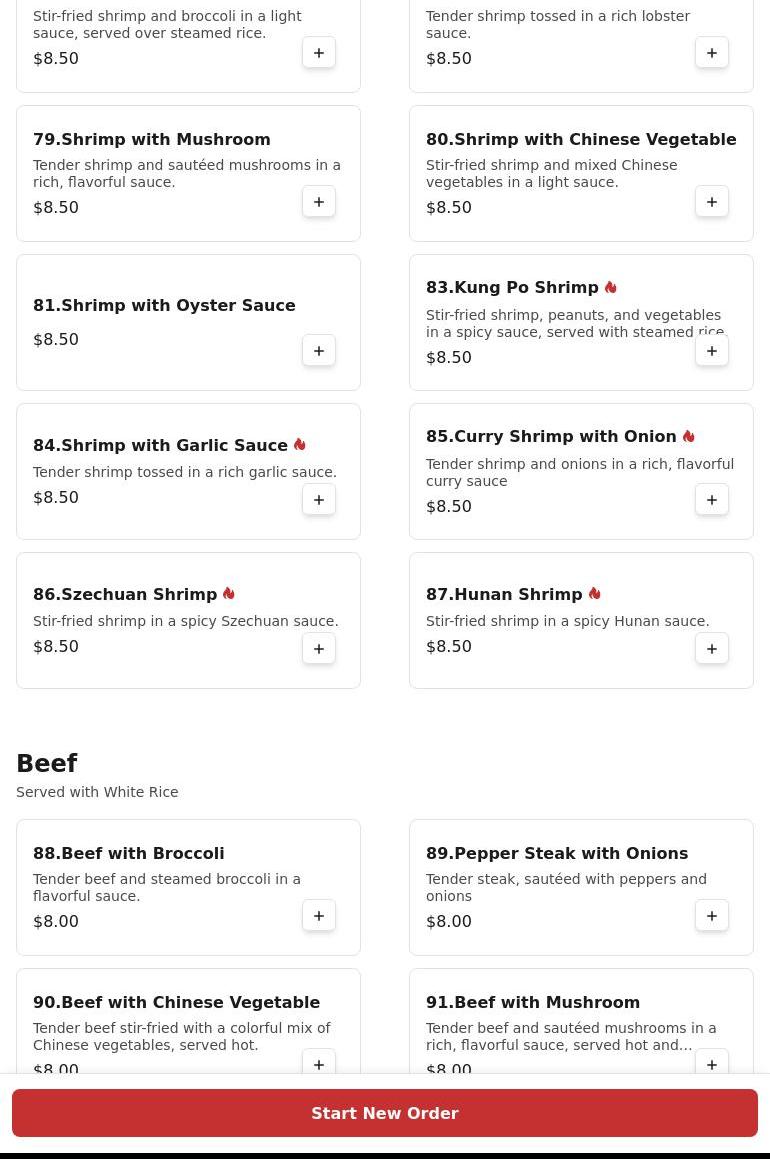Select the Szechuan Shrimp menu card title
Screen dimensions: 770x1159
pos(125,594)
